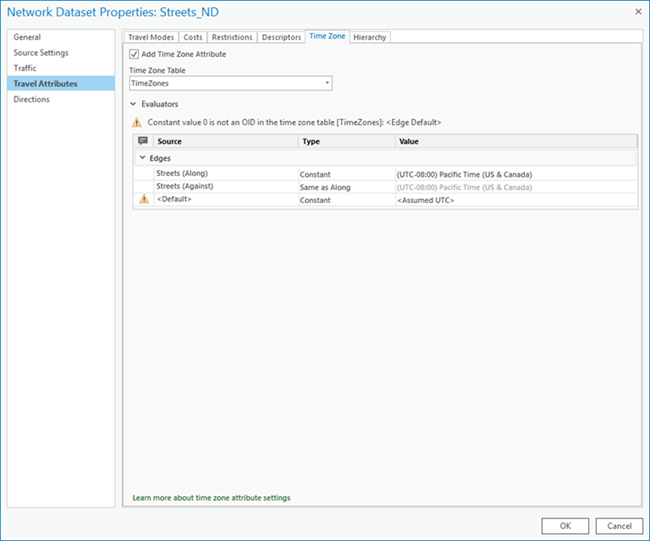Viewport: 650px width, 541px height.
Task: Switch to the Travel Modes tab
Action: [x=150, y=37]
